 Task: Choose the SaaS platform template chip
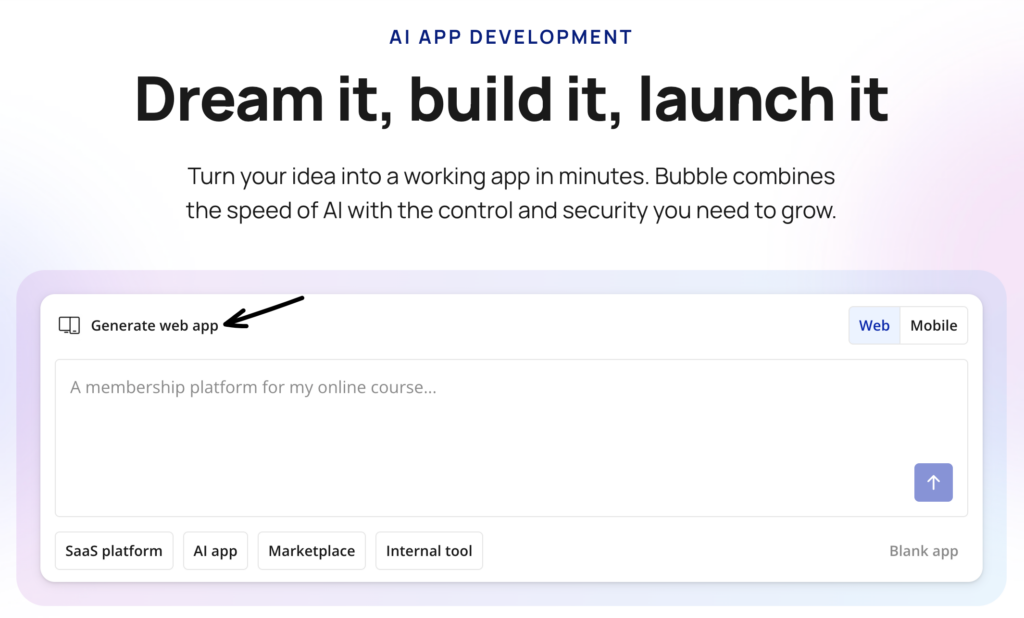coord(113,550)
